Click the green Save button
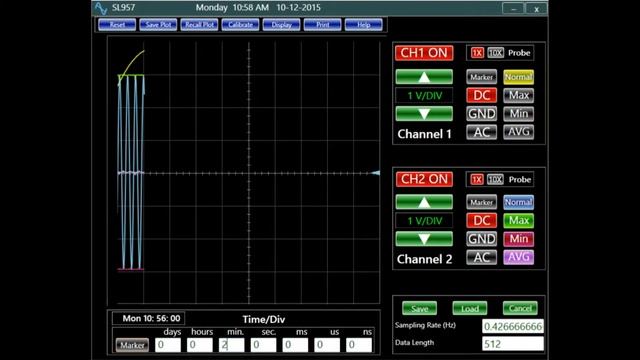This screenshot has height=360, width=640. pos(420,309)
